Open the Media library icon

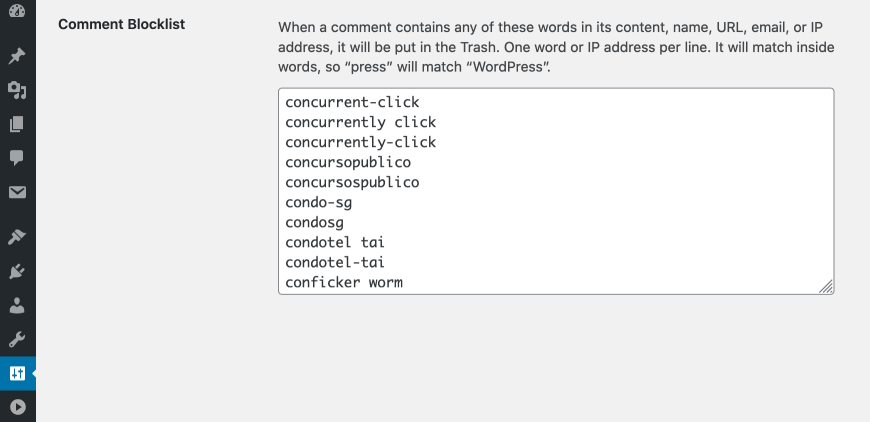pos(17,90)
